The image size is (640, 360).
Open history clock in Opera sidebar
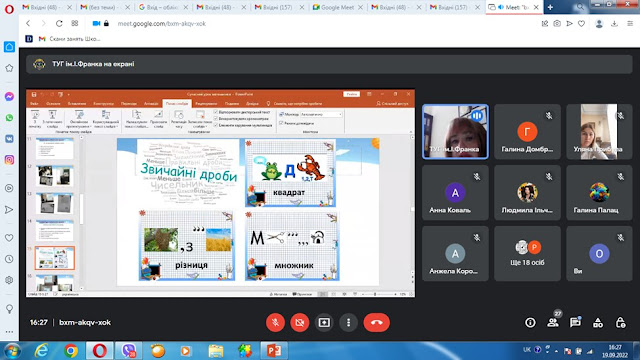pyautogui.click(x=9, y=259)
